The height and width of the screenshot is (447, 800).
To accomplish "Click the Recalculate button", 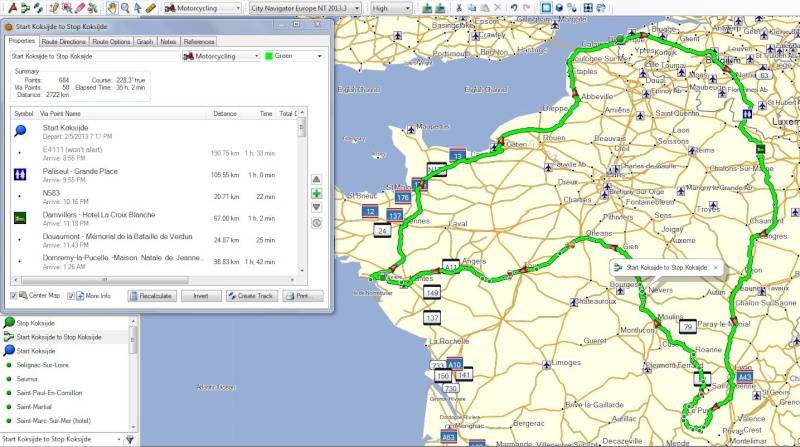I will (152, 296).
